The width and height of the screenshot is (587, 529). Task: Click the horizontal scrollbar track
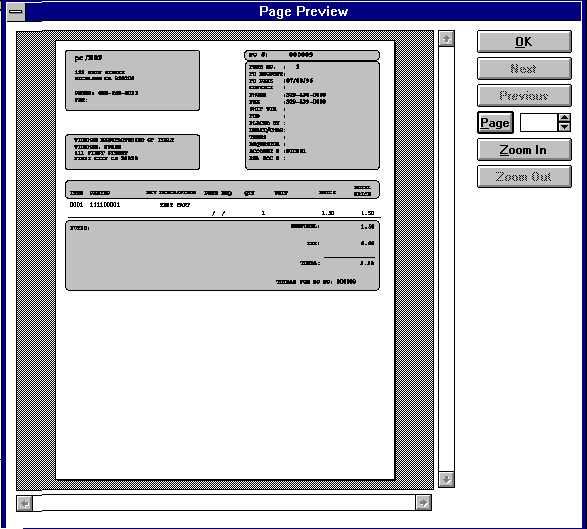tap(224, 503)
